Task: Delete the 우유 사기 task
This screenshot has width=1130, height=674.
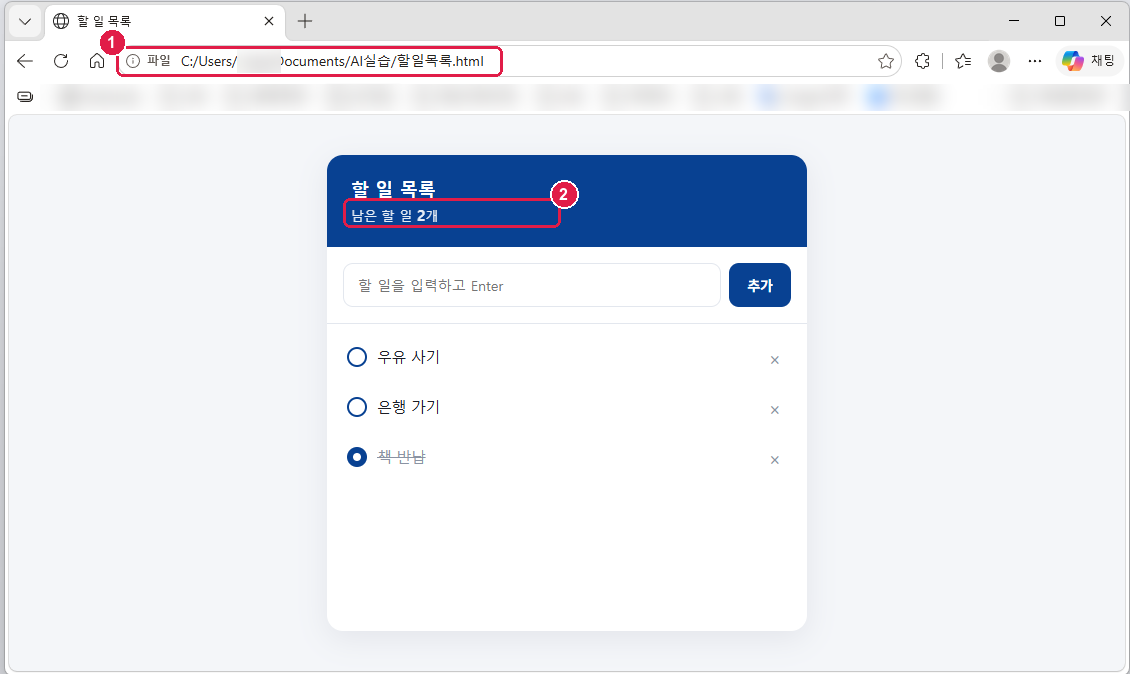Action: pyautogui.click(x=775, y=360)
